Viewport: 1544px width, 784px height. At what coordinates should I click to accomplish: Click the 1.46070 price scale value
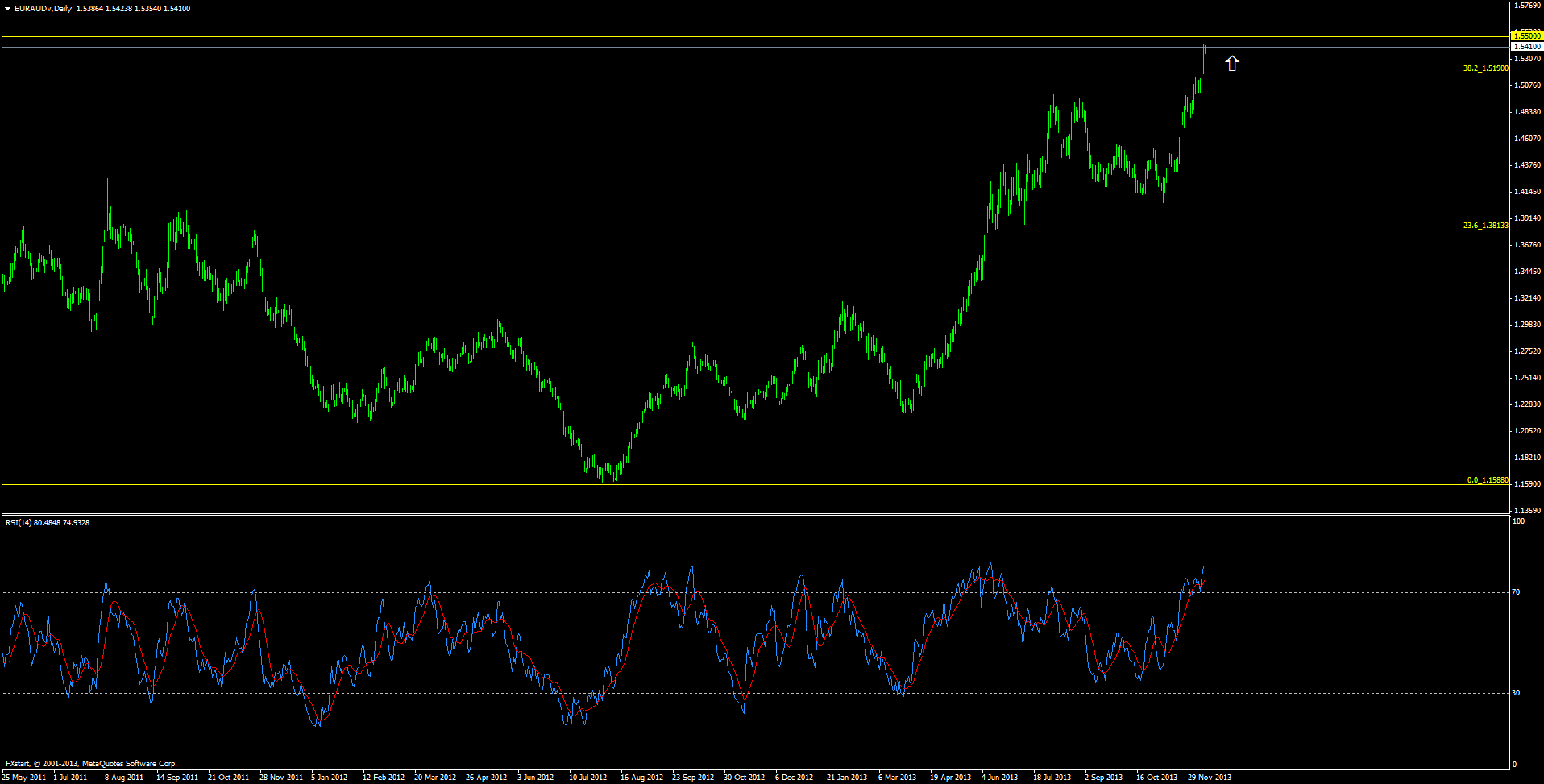tap(1528, 139)
